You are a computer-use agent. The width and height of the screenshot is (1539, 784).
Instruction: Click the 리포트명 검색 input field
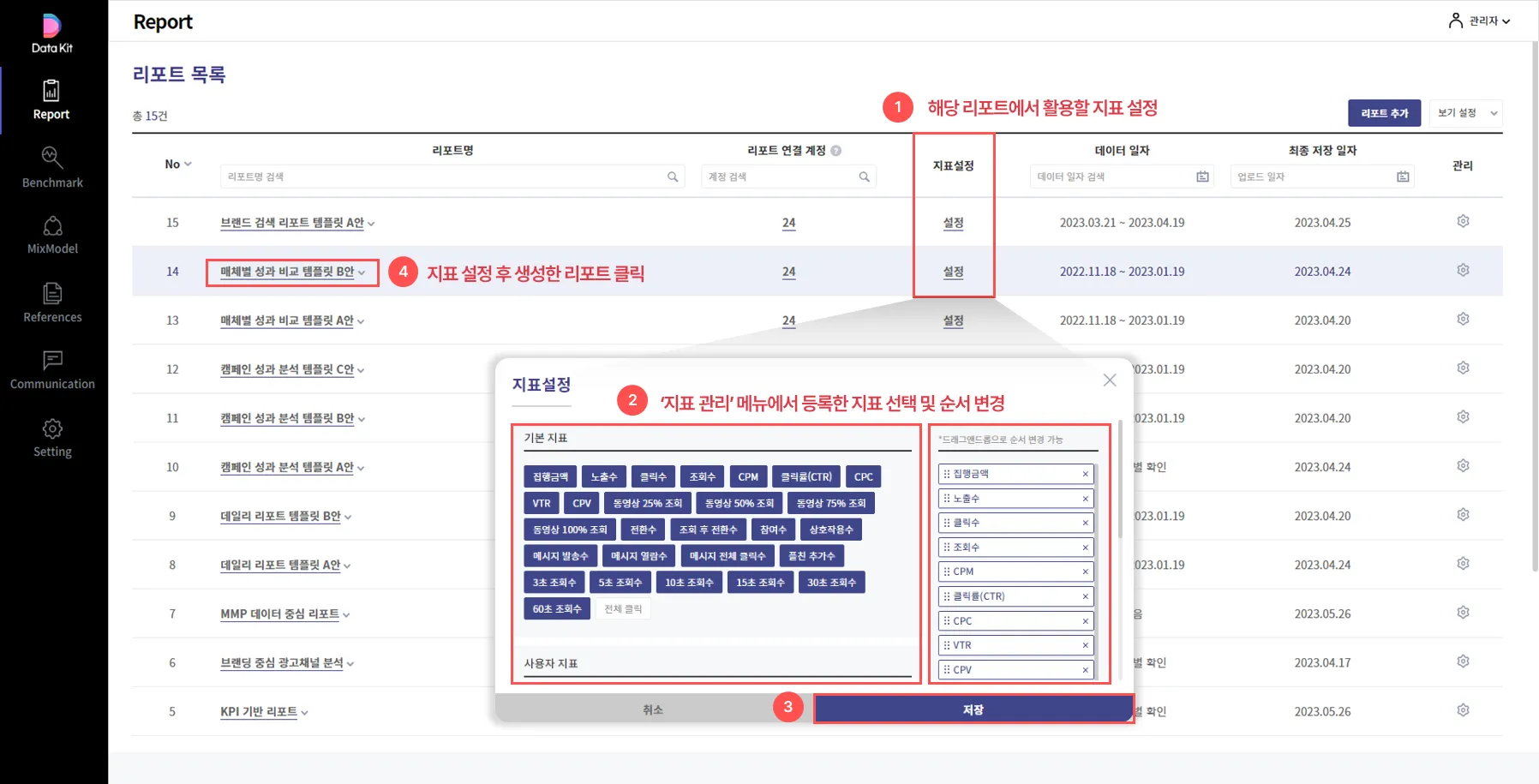pos(452,177)
